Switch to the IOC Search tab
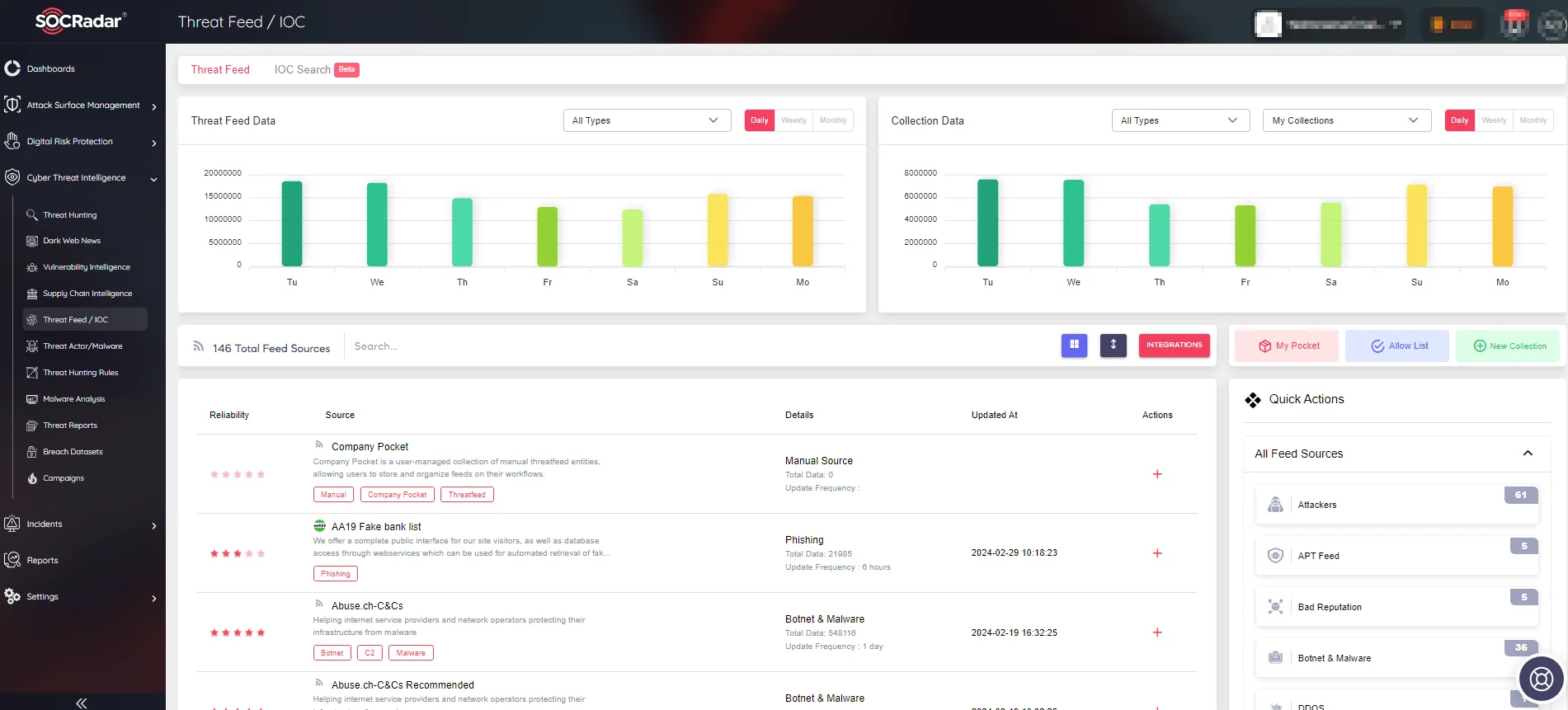The width and height of the screenshot is (1568, 710). coord(302,69)
